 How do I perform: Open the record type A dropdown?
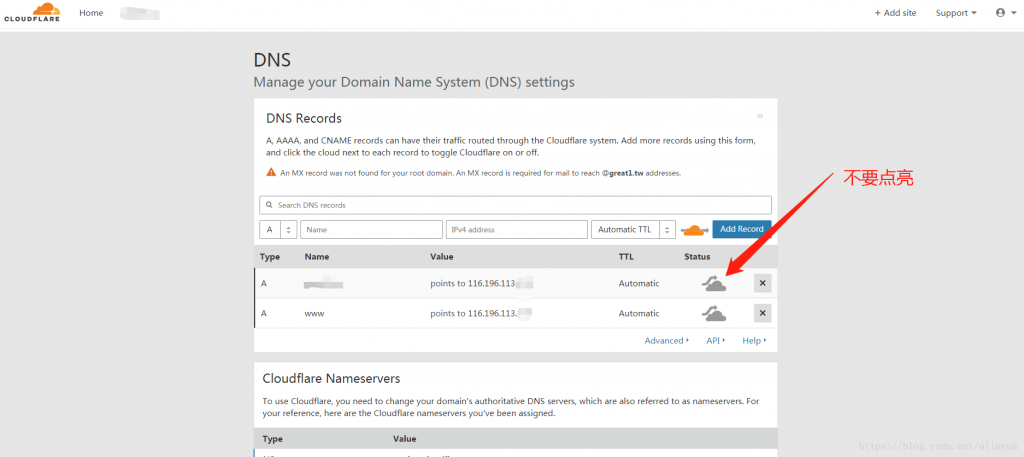[278, 229]
